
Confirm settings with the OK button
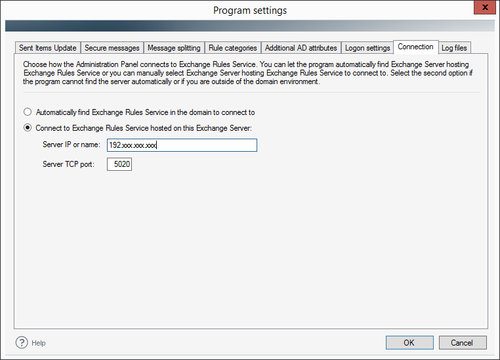point(410,343)
